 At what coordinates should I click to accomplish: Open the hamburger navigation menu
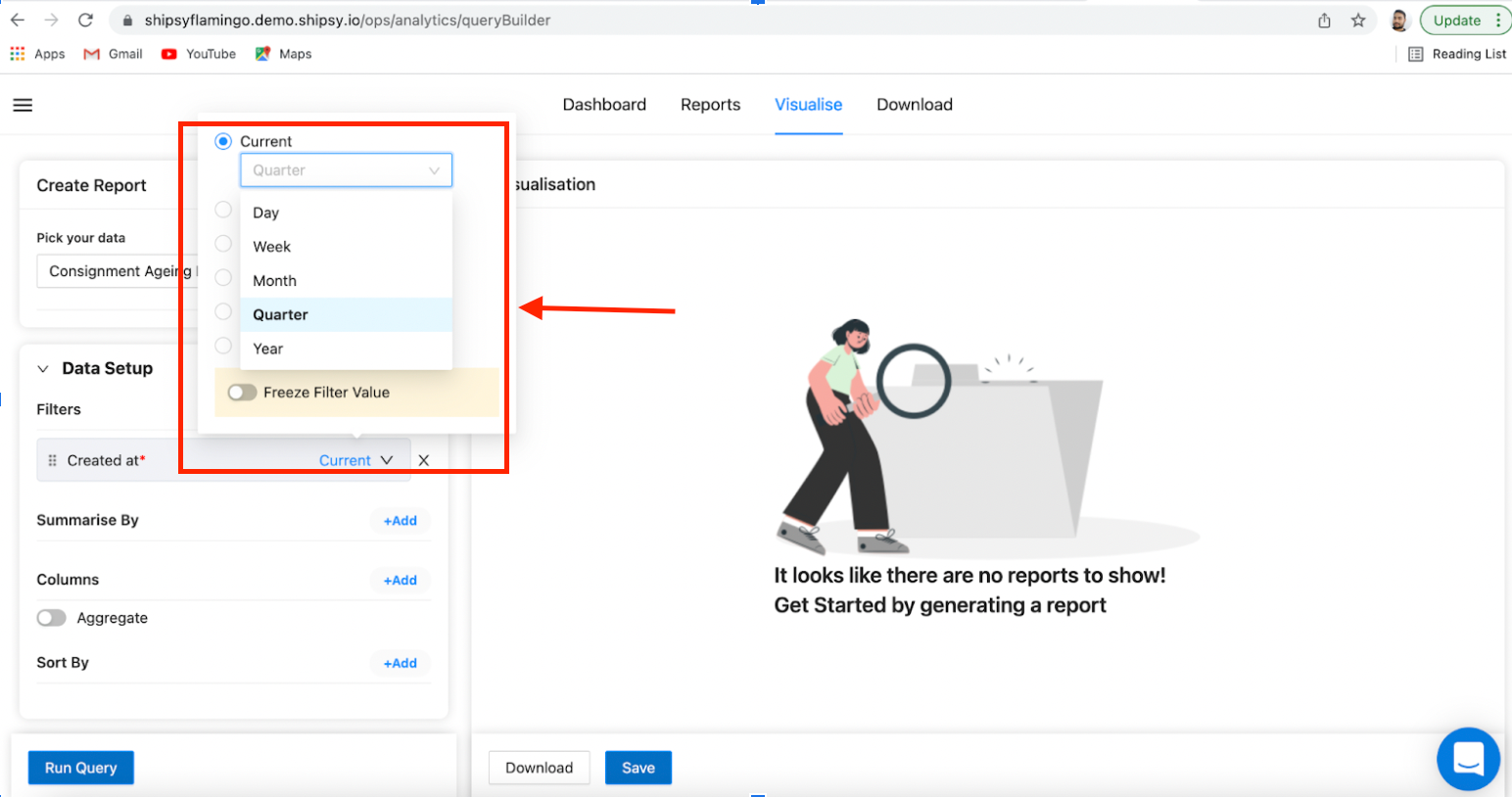(x=23, y=105)
